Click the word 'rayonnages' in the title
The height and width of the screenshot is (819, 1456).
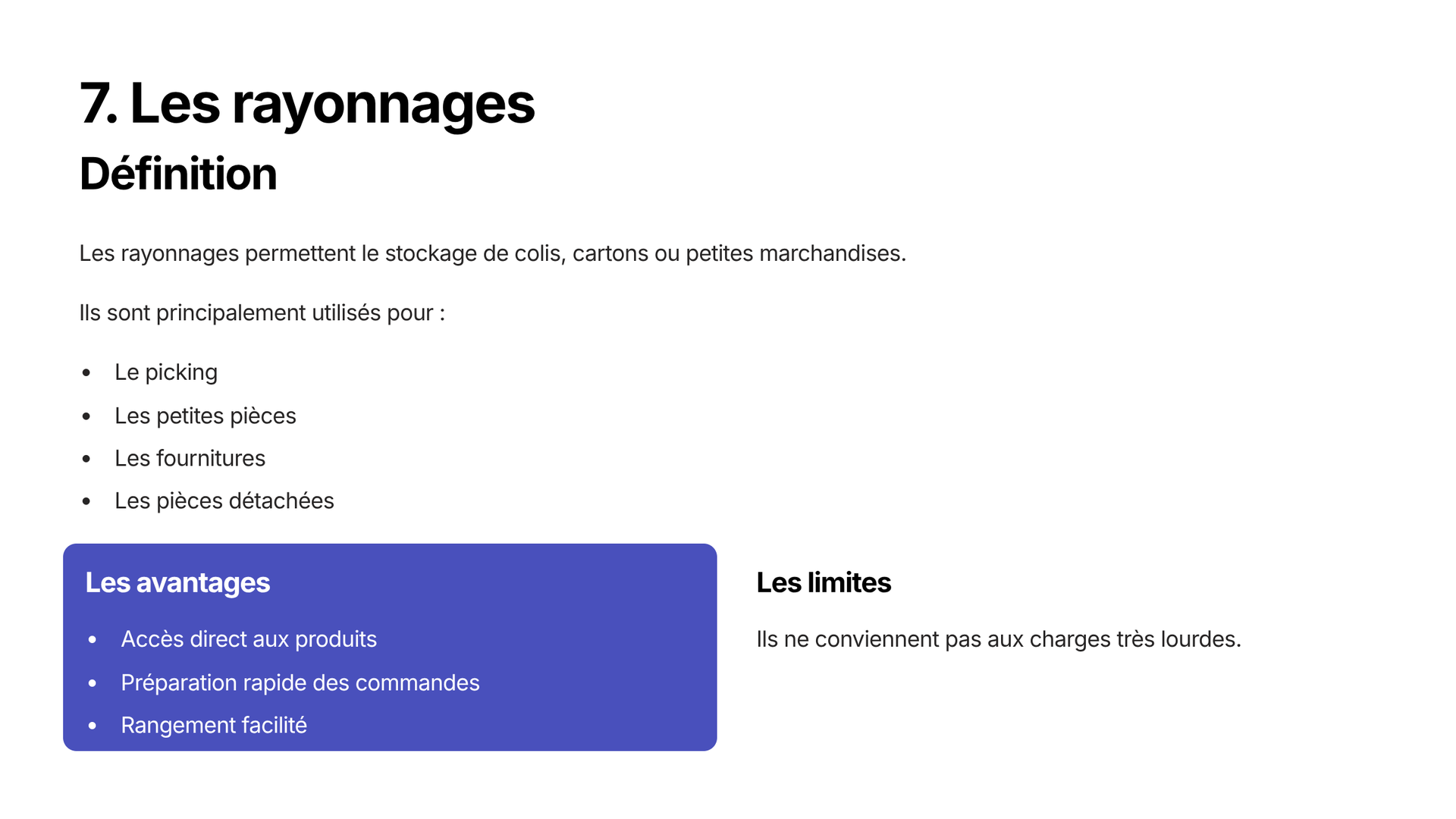[x=384, y=106]
